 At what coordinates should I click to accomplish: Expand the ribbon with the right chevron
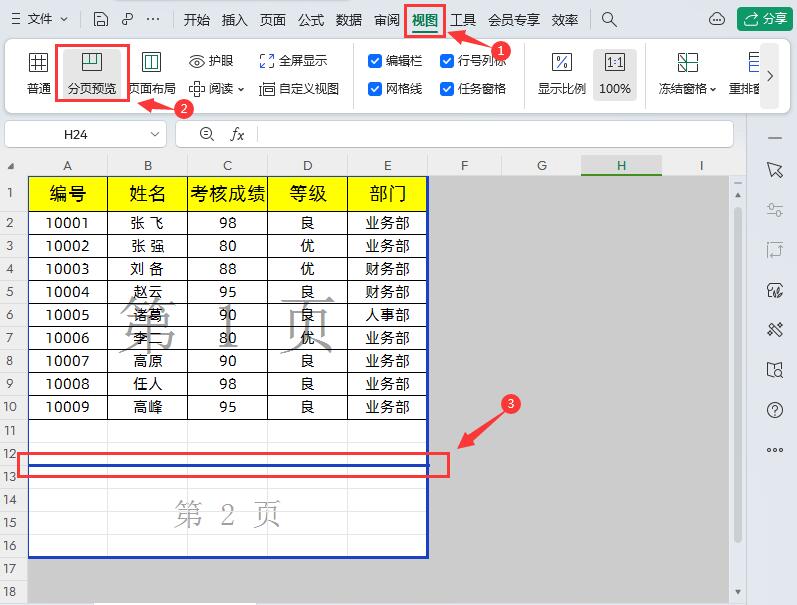(x=770, y=76)
